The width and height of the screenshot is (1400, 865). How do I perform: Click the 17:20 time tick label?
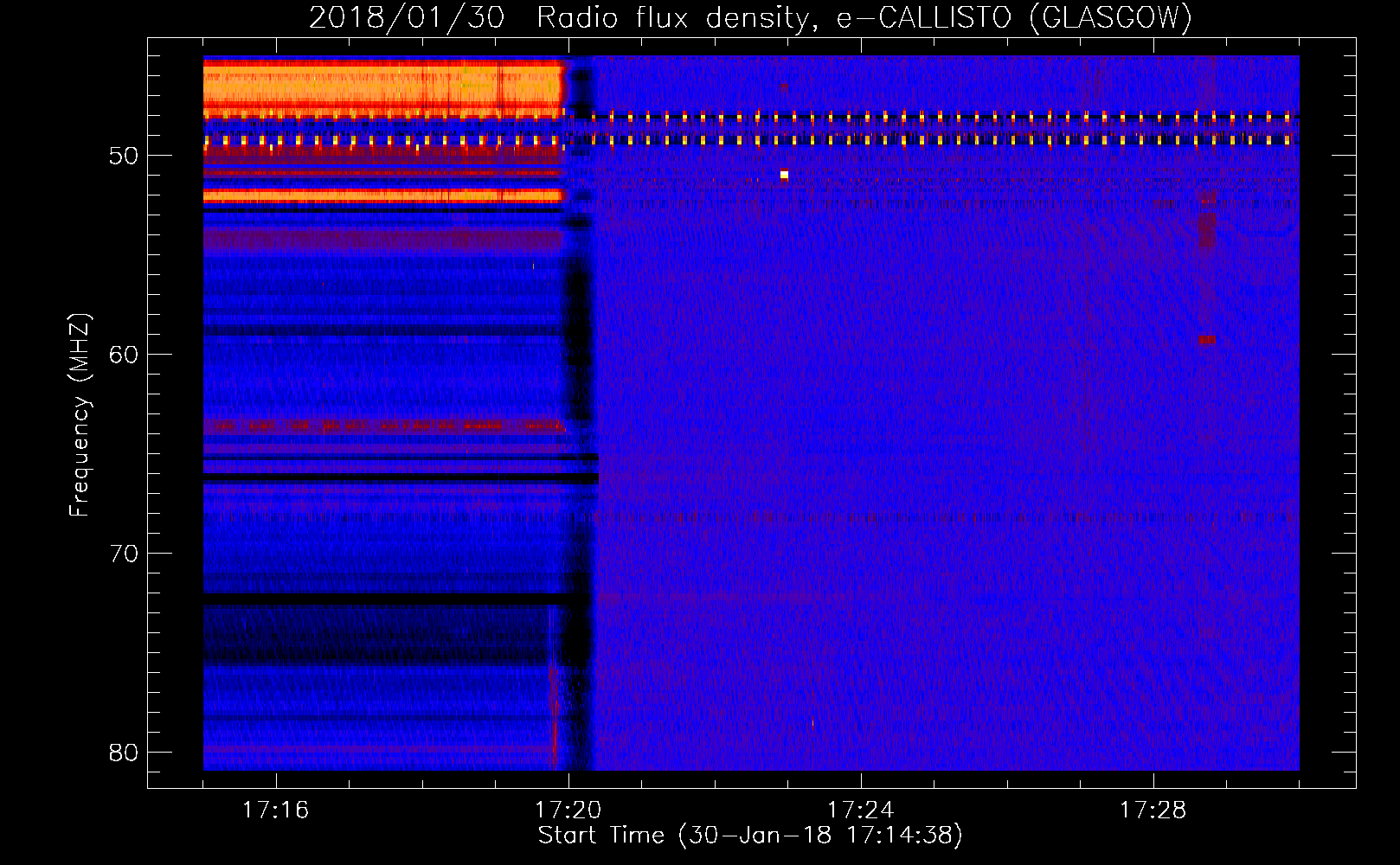pos(568,811)
